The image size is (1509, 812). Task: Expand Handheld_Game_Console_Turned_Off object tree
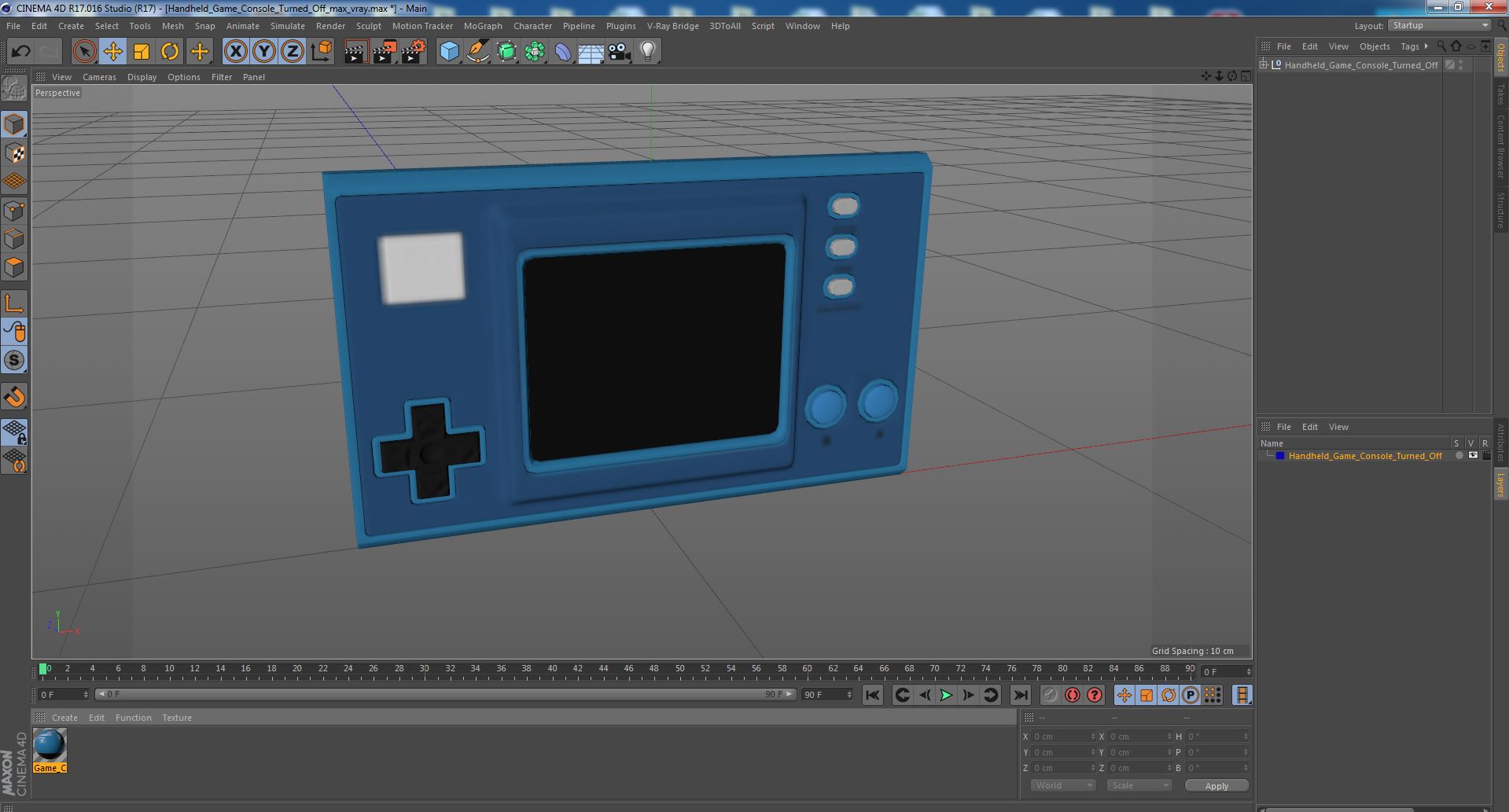[x=1264, y=65]
